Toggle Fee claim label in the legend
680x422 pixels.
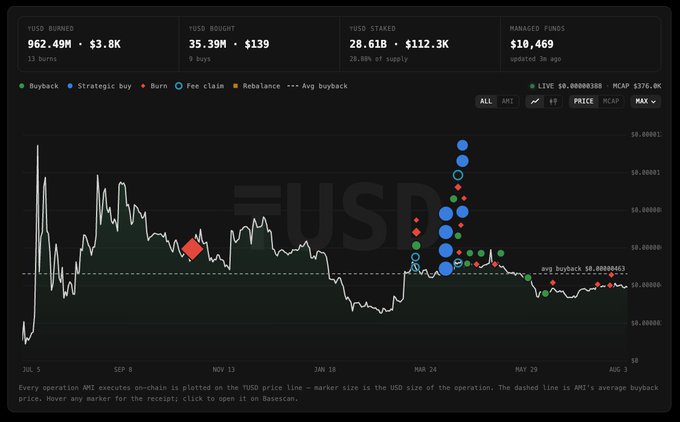coord(205,86)
